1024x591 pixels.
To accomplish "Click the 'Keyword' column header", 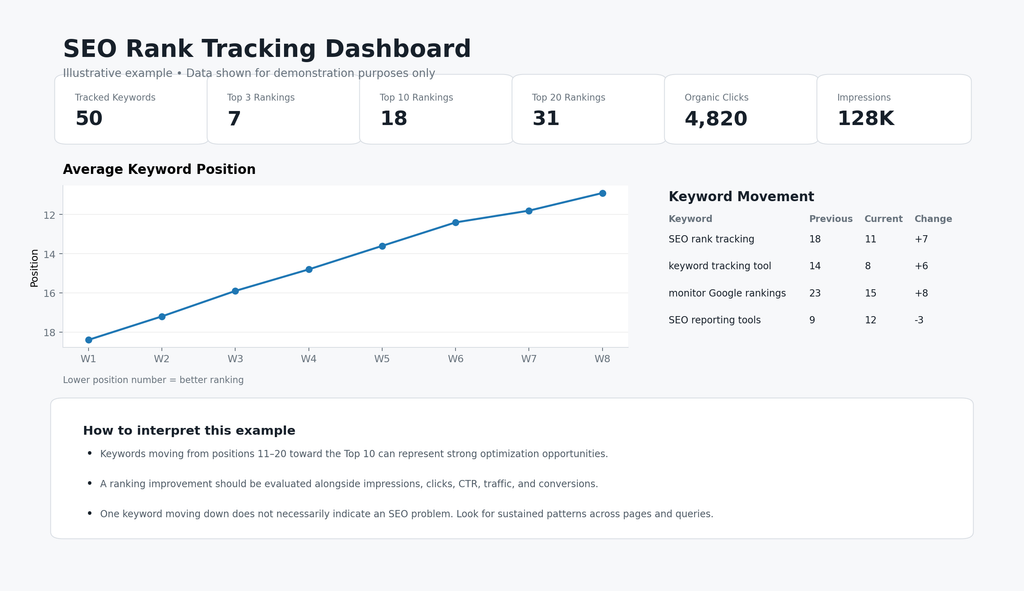I will coord(690,219).
